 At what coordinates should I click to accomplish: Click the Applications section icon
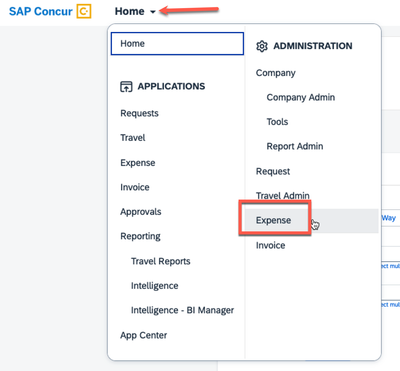pos(126,87)
